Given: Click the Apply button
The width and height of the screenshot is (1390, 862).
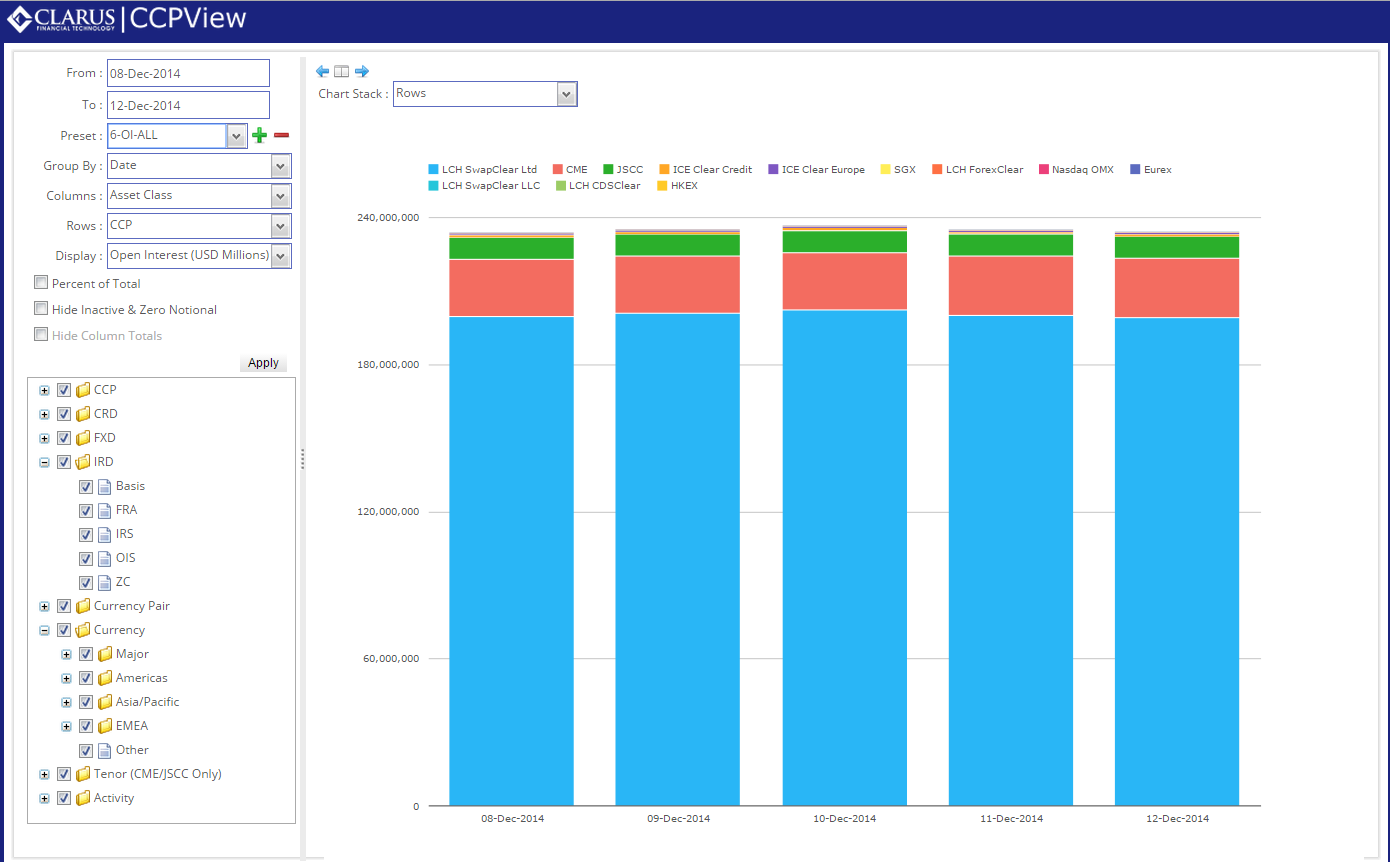Looking at the screenshot, I should point(263,363).
